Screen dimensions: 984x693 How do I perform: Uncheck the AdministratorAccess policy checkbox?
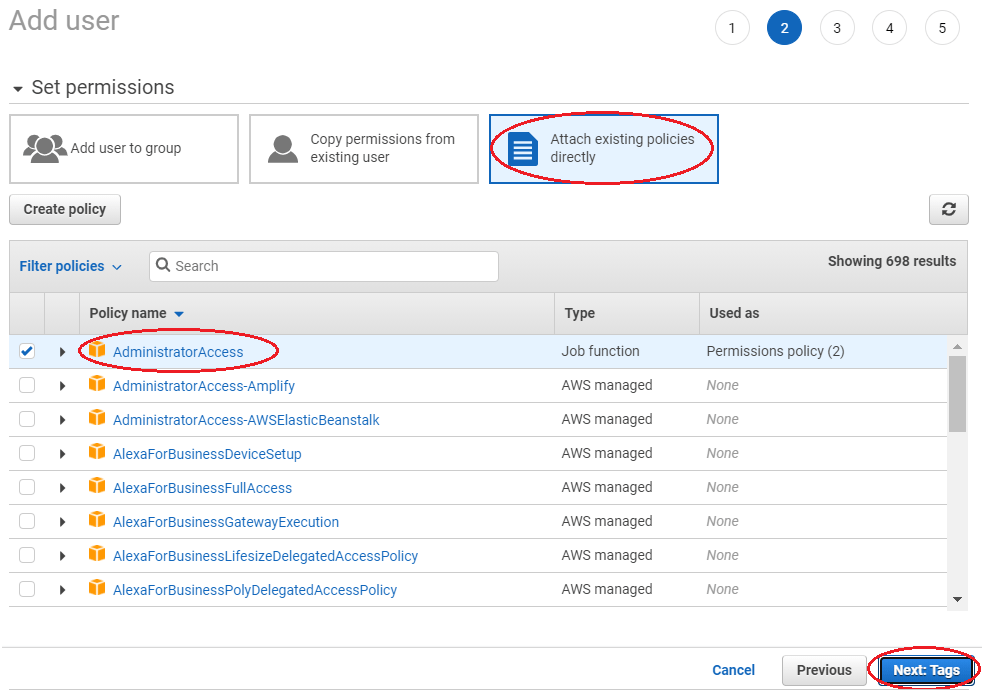[27, 351]
